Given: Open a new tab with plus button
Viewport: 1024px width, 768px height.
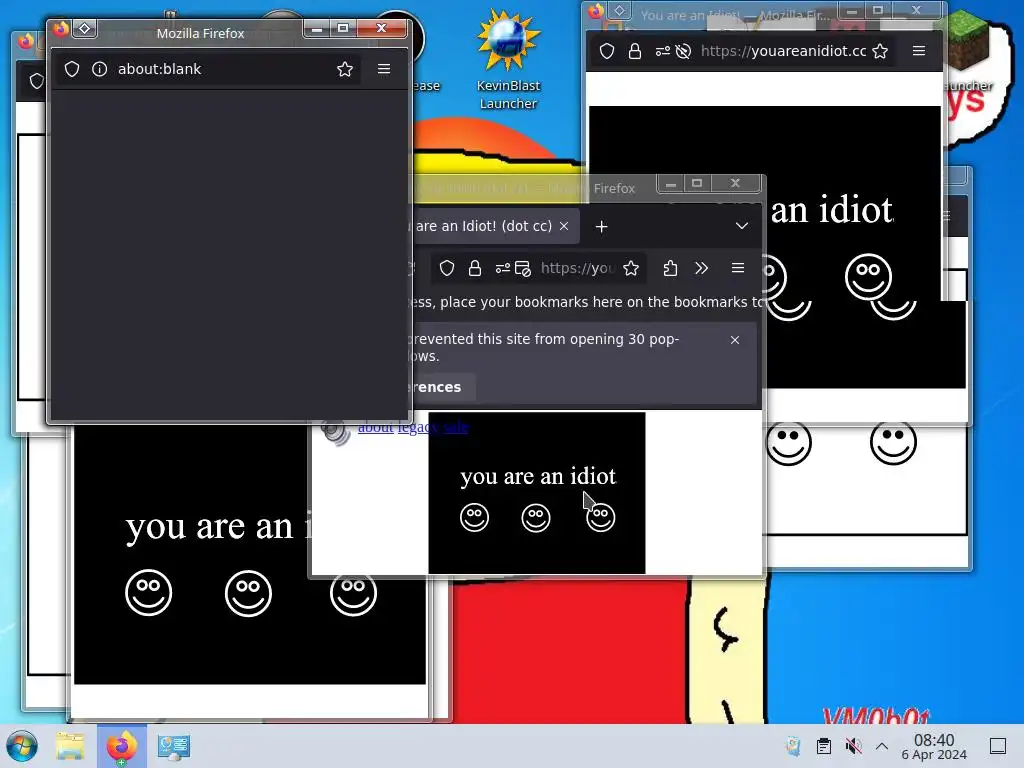Looking at the screenshot, I should pos(601,227).
